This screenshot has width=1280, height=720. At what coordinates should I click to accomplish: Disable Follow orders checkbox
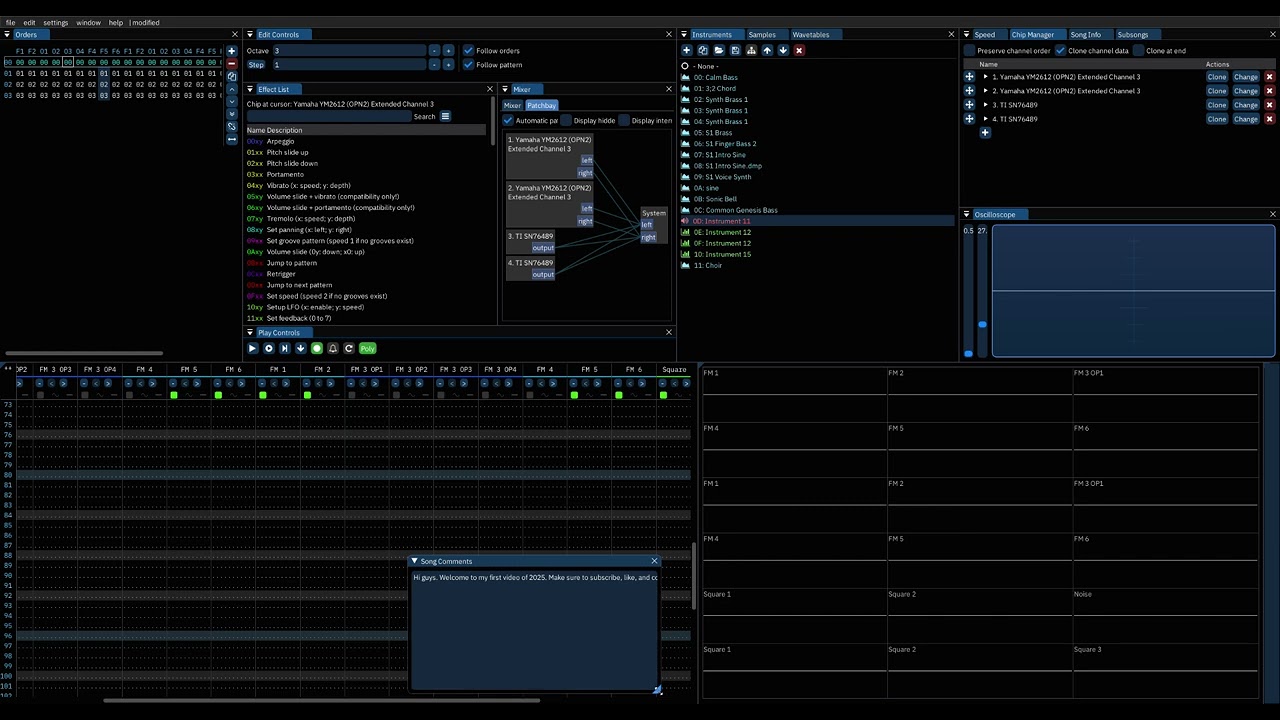coord(468,51)
